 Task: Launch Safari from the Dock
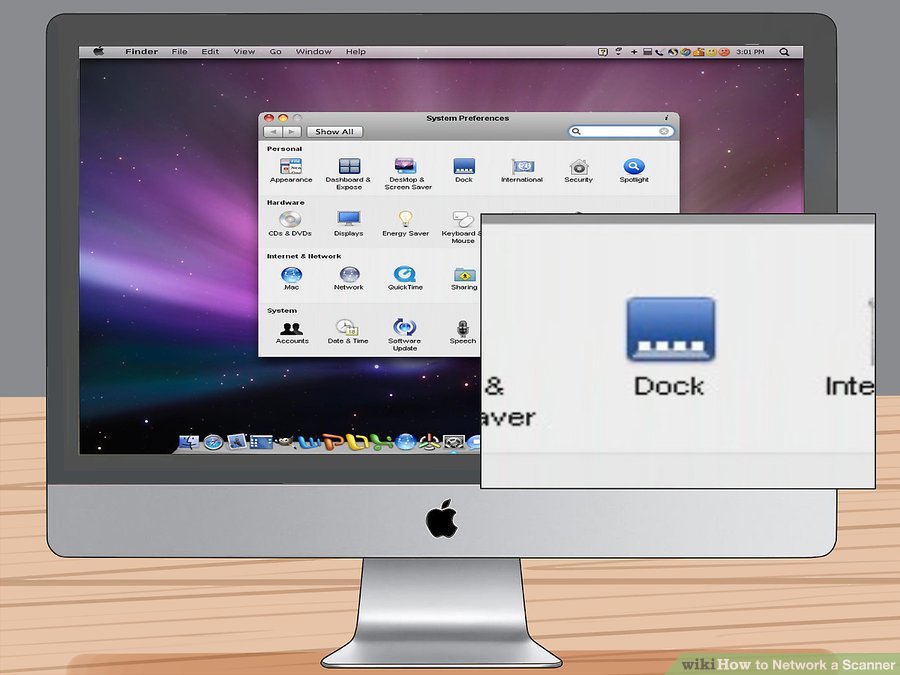click(213, 443)
